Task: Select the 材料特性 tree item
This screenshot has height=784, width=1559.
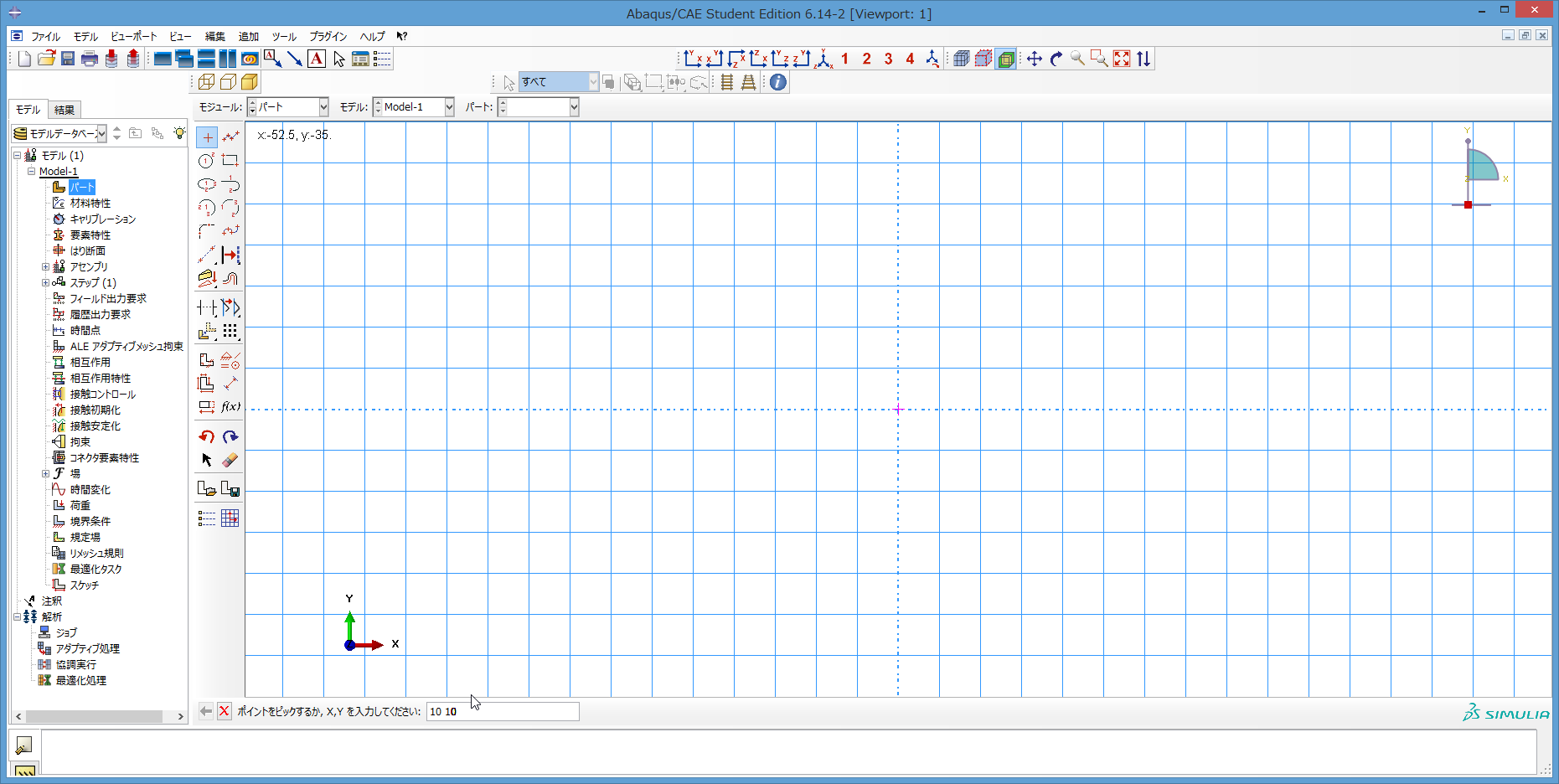Action: (x=90, y=204)
